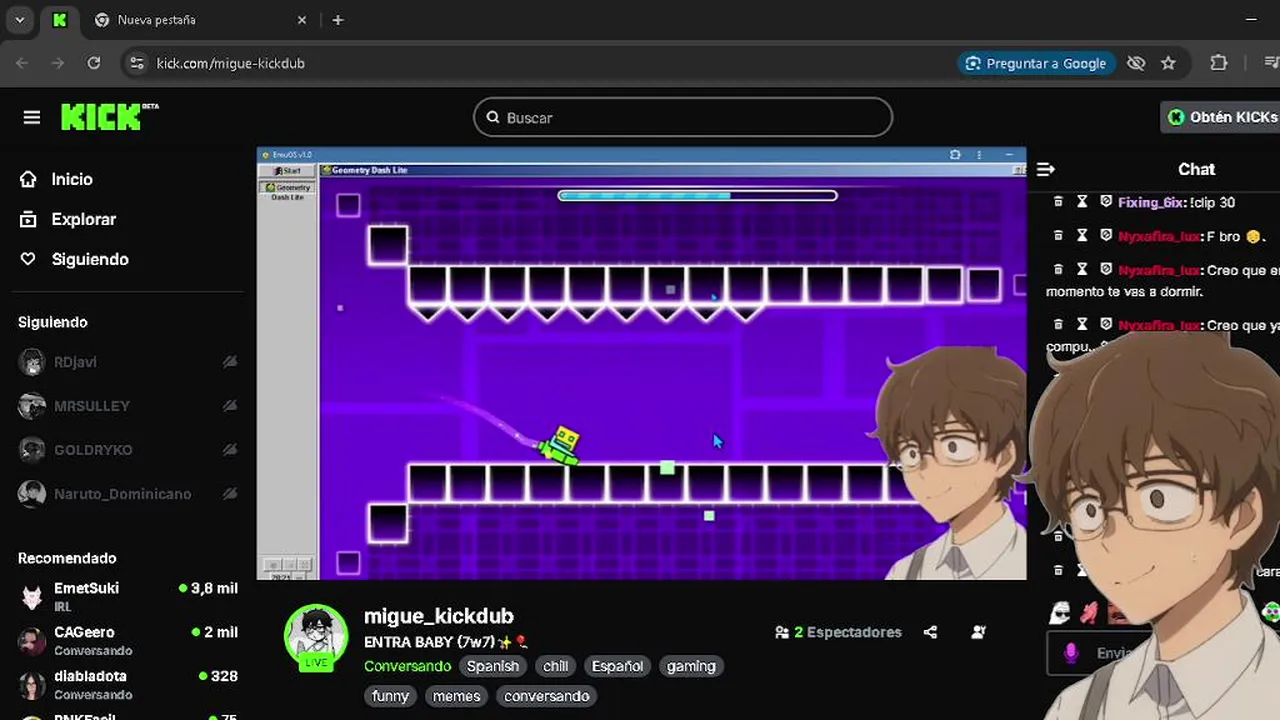Ban Fixing_6ix with the shield icon
1280x720 pixels.
1106,202
